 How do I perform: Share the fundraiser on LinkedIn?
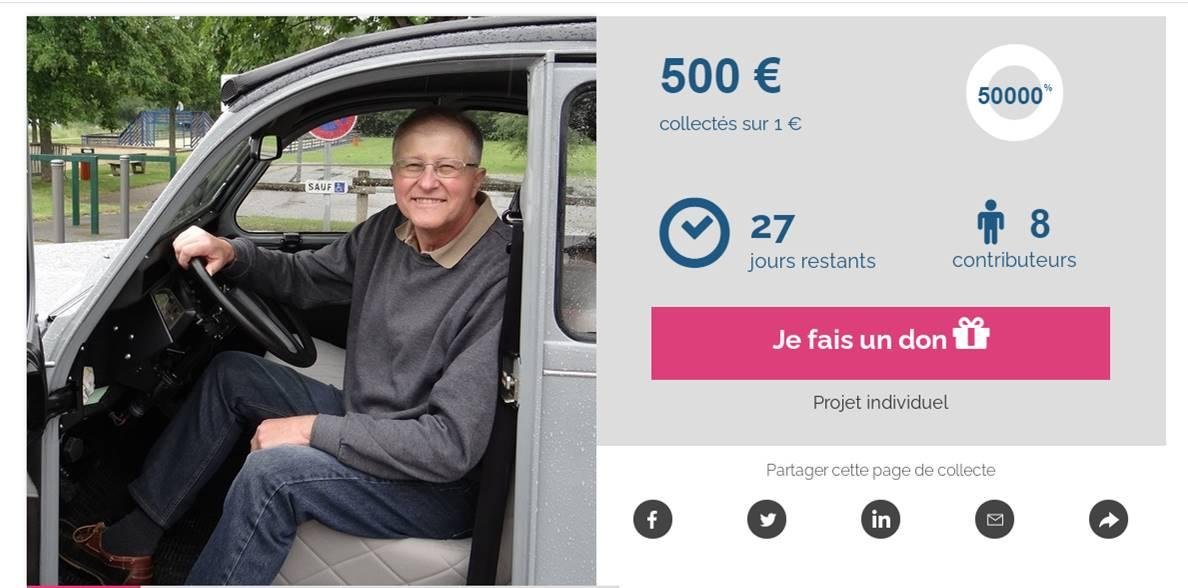click(880, 520)
